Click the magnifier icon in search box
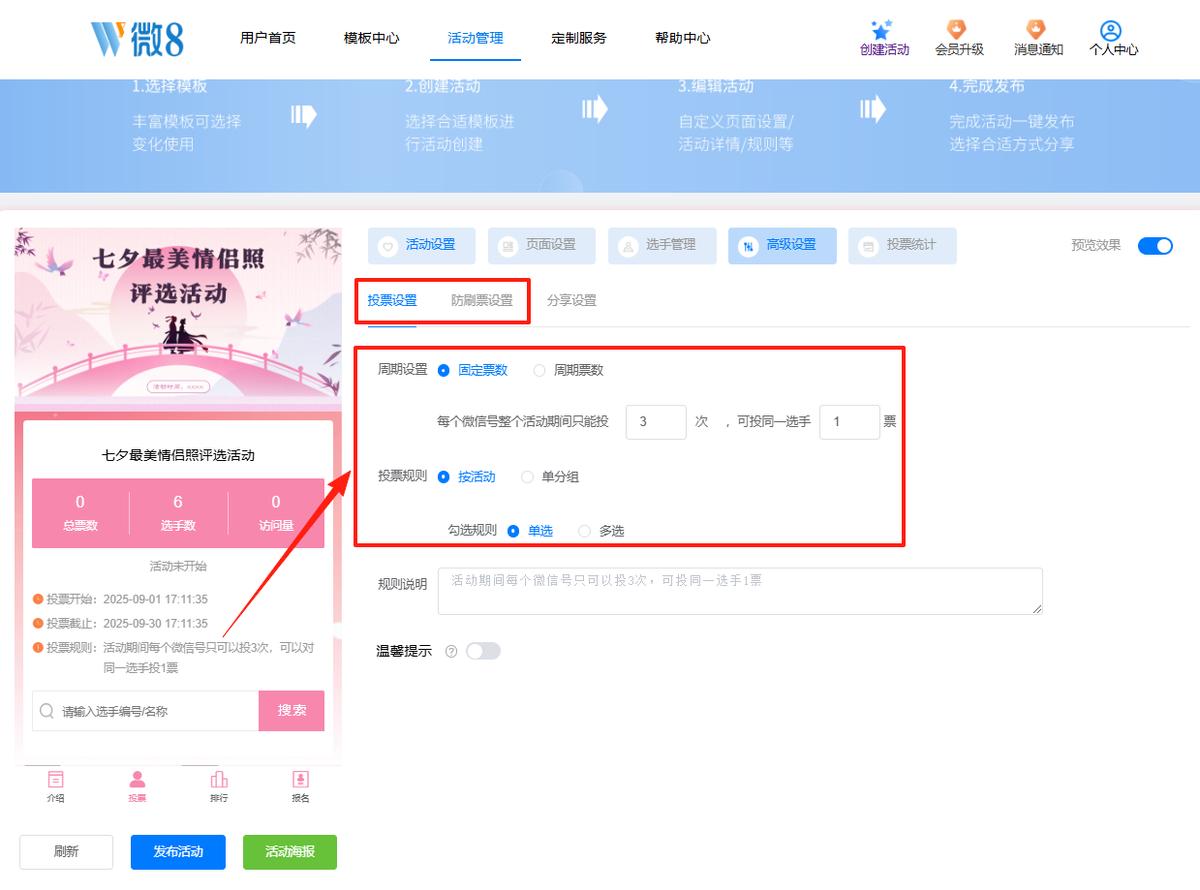 pos(46,711)
